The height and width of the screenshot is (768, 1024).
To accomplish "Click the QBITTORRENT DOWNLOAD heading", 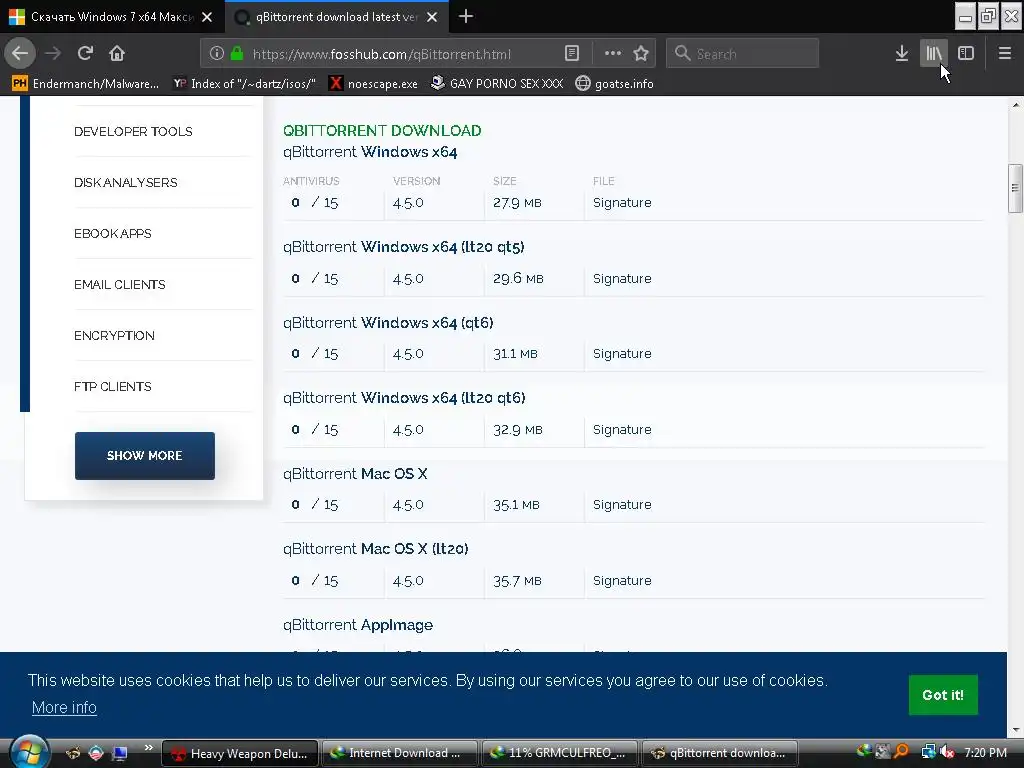I will point(382,131).
